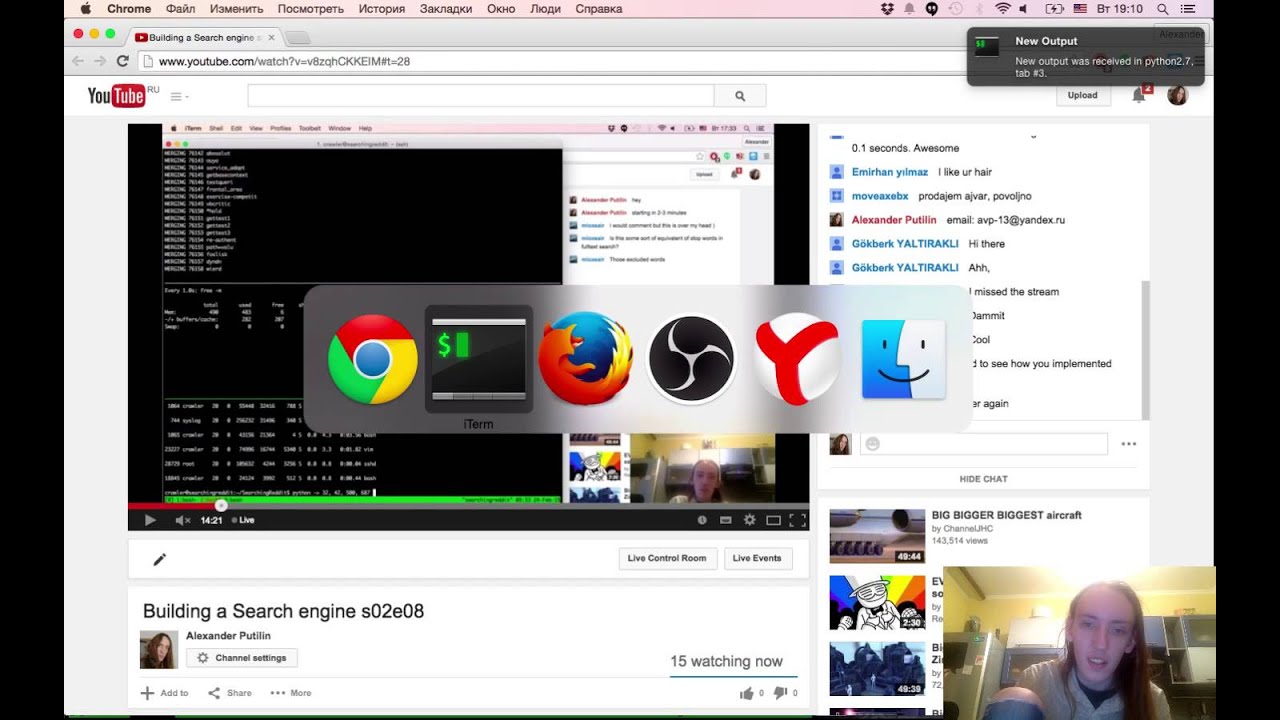This screenshot has height=720, width=1280.
Task: Click the Wi-Fi menu bar icon
Action: (1003, 9)
